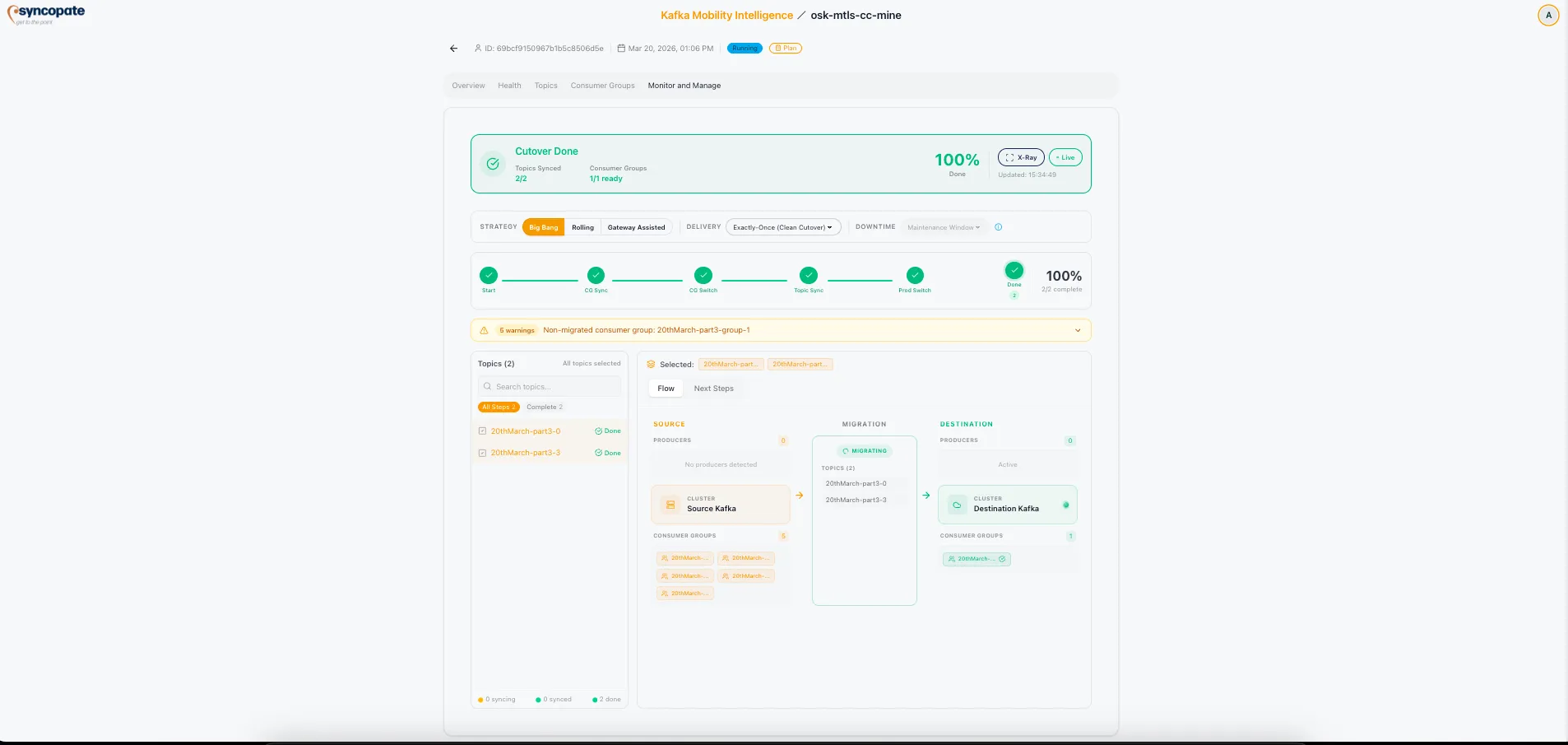Switch to the Next Steps tab
The image size is (1568, 745).
click(x=713, y=389)
